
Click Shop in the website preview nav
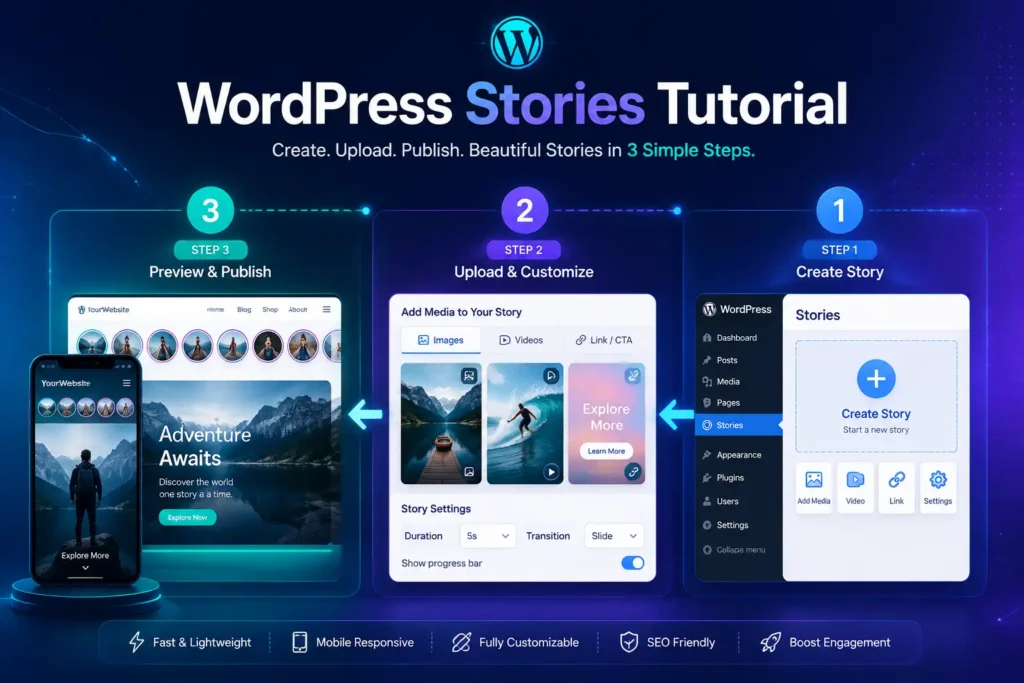(270, 310)
